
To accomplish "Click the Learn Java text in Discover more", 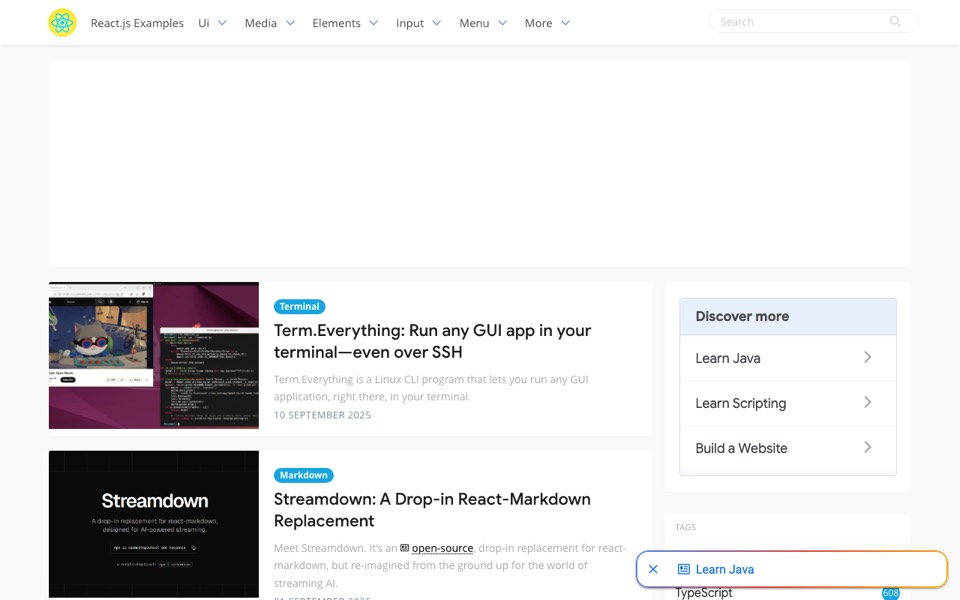I will click(728, 358).
